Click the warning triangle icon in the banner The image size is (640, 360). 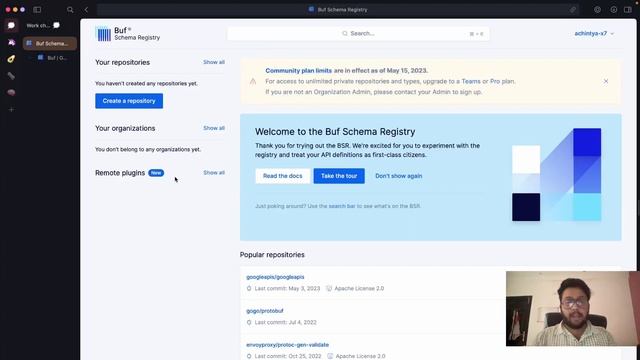tap(253, 81)
